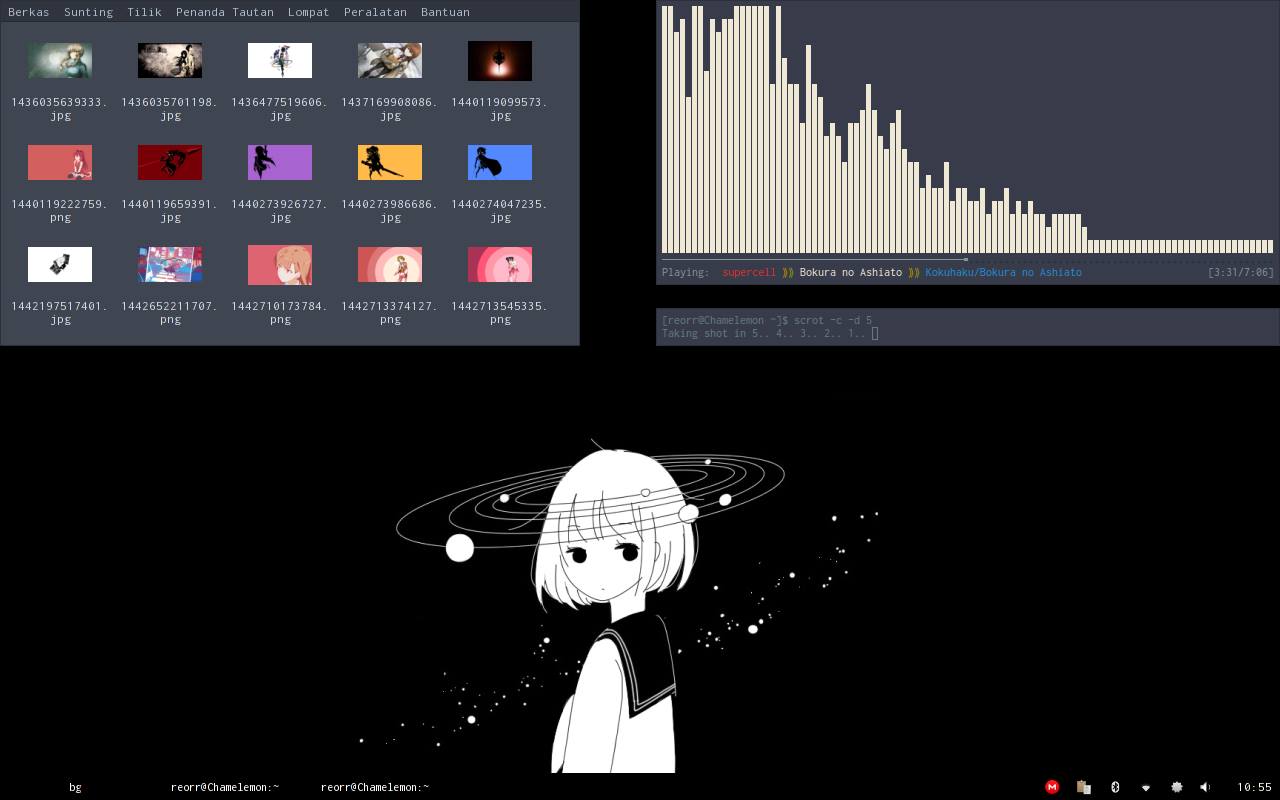Image resolution: width=1280 pixels, height=800 pixels.
Task: Select thumbnail of 1440119099573.jpg
Action: [x=500, y=61]
